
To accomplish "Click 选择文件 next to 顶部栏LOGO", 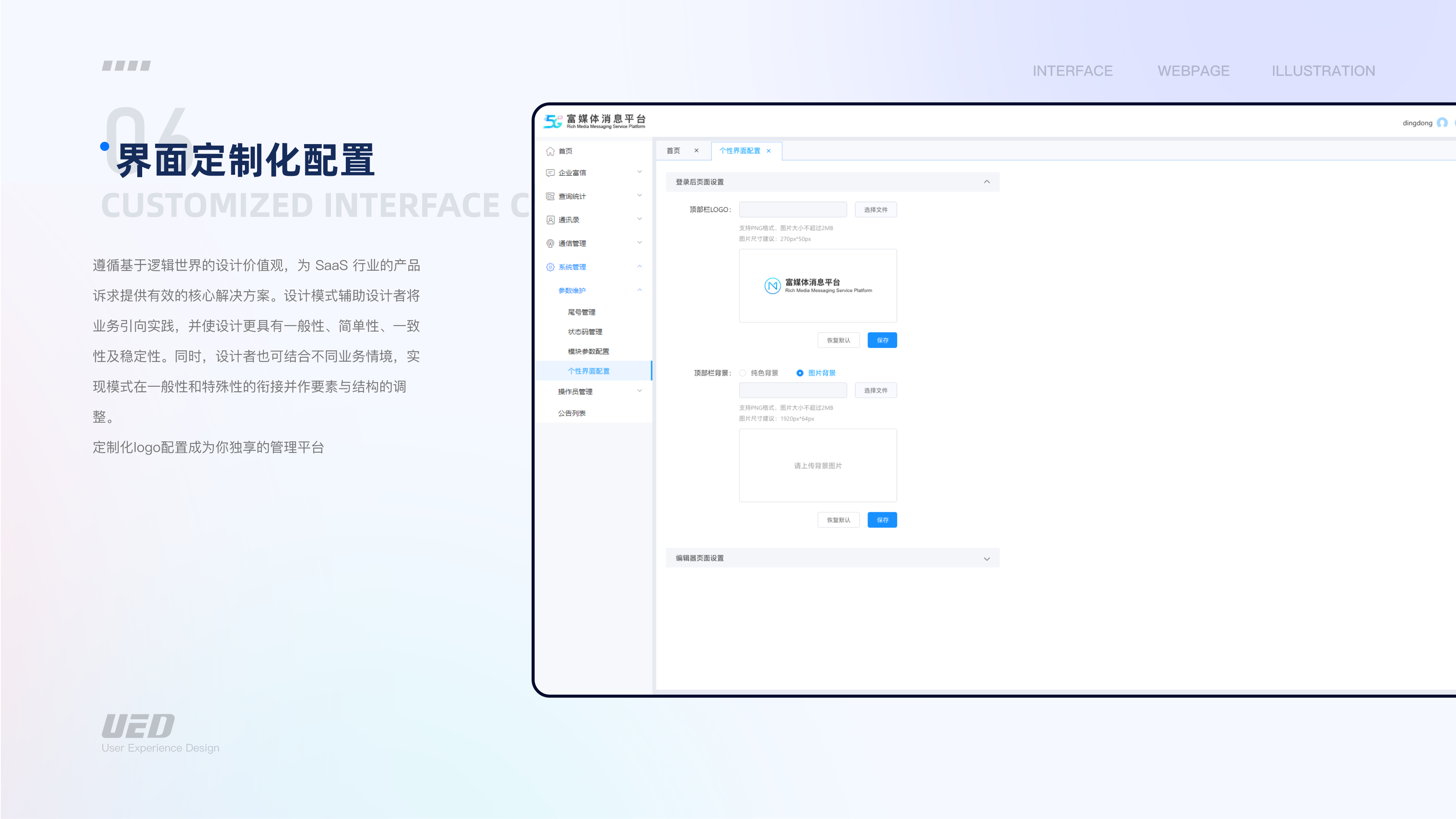I will 875,210.
